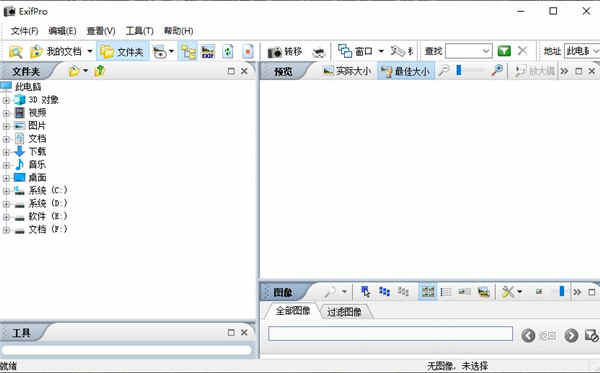Image resolution: width=600 pixels, height=373 pixels.
Task: Click 实际大小 (Actual size) preview button
Action: pyautogui.click(x=347, y=71)
